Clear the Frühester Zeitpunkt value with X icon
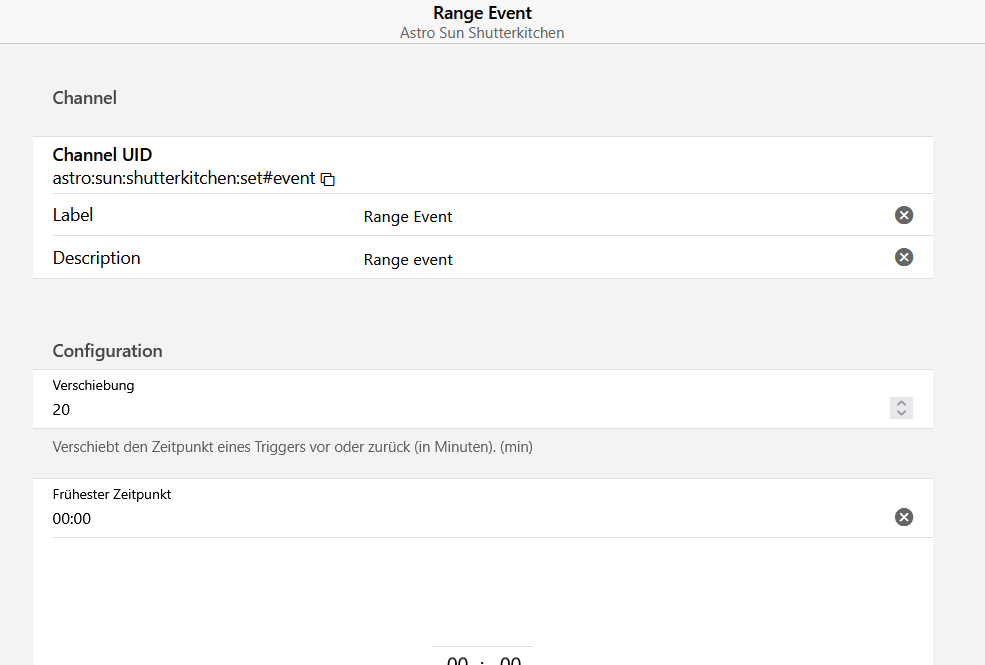Viewport: 985px width, 665px height. [903, 517]
